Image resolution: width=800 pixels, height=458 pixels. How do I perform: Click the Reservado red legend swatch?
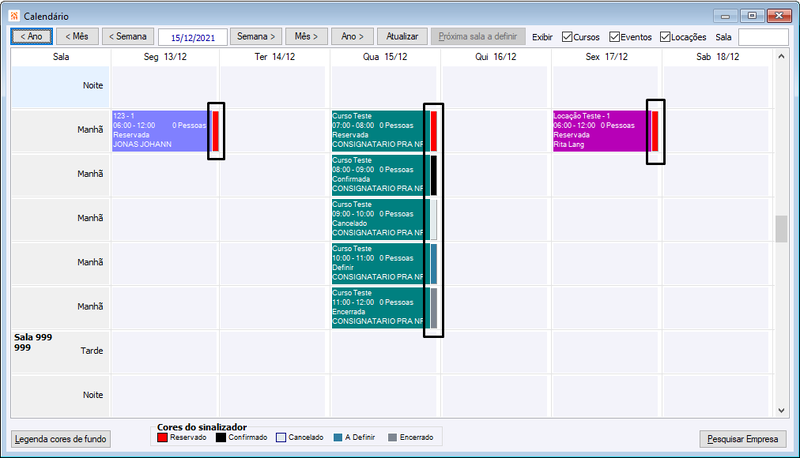coord(162,438)
